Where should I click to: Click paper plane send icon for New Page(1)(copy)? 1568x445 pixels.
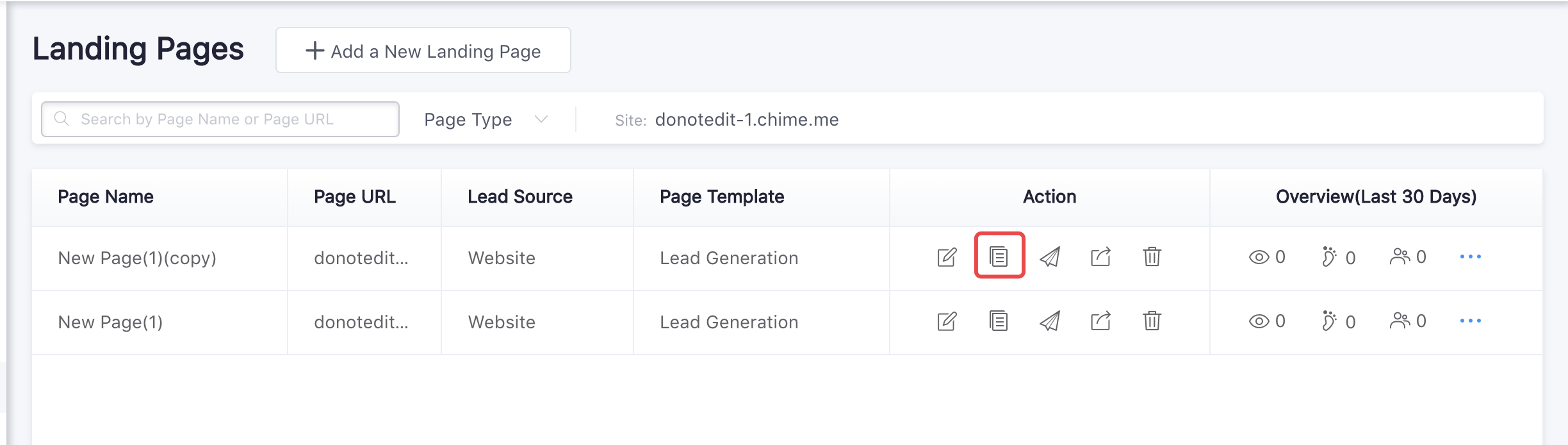click(x=1050, y=257)
